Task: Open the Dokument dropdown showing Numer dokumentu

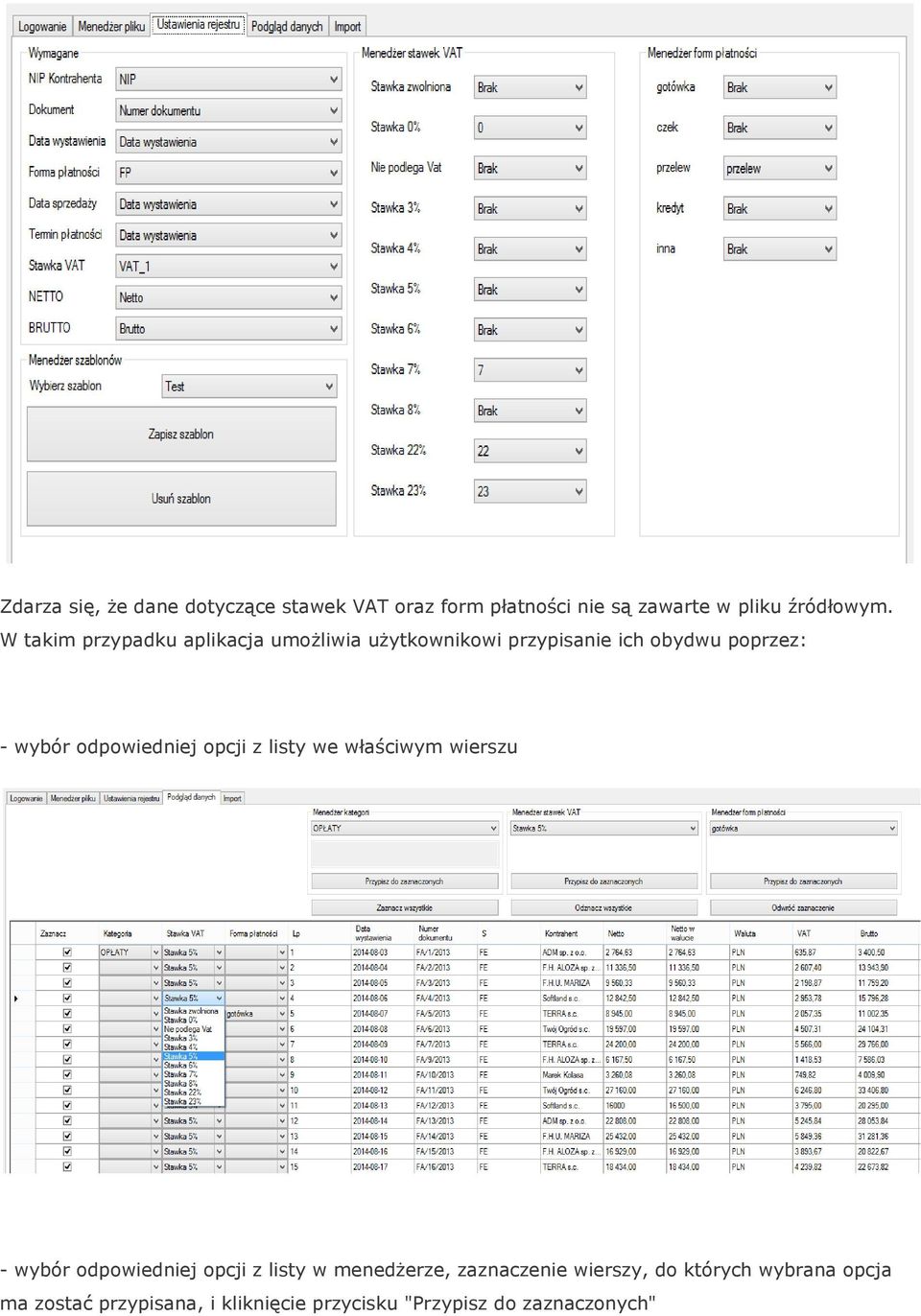Action: (x=228, y=111)
